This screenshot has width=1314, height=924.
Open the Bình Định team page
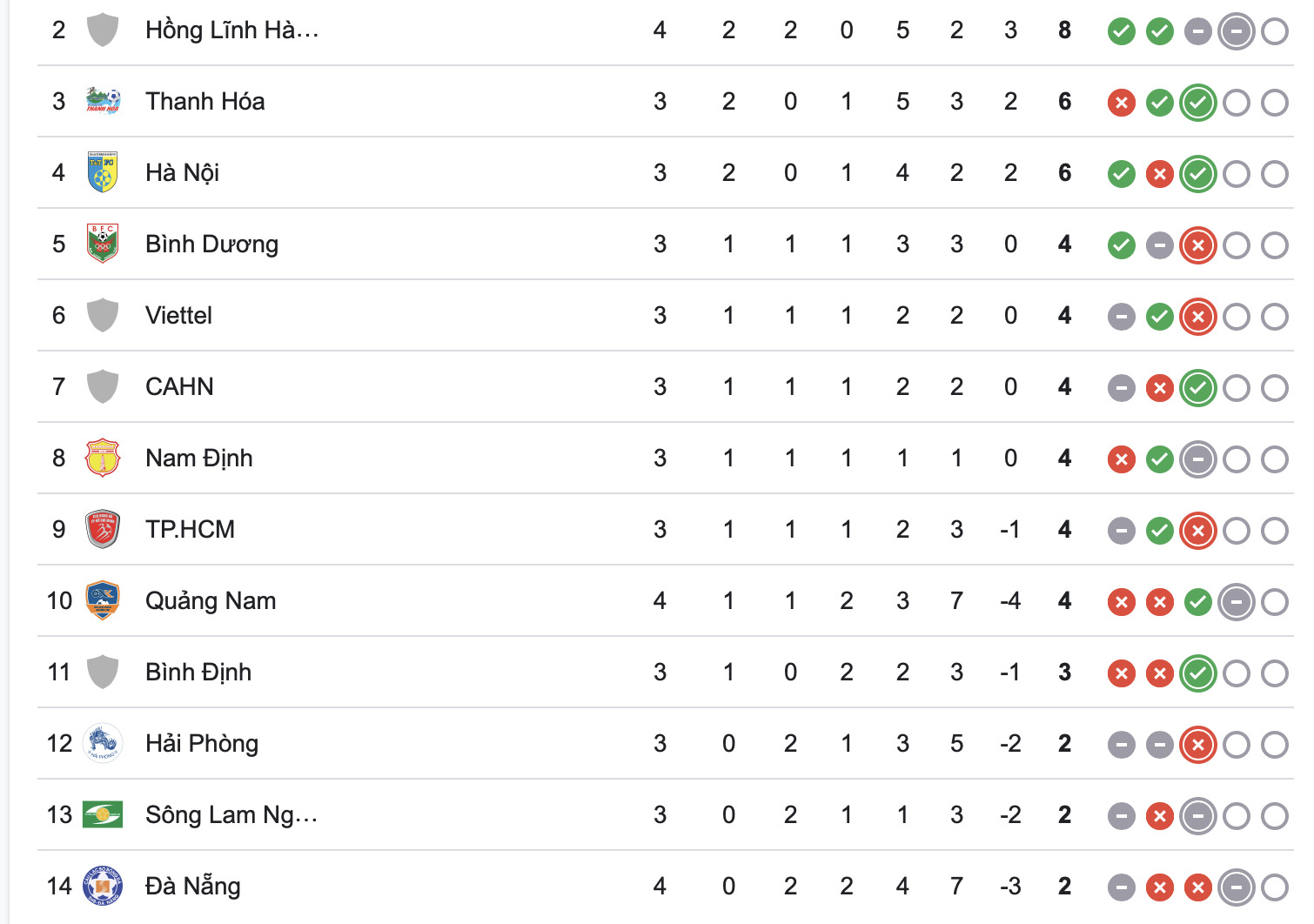pos(198,672)
